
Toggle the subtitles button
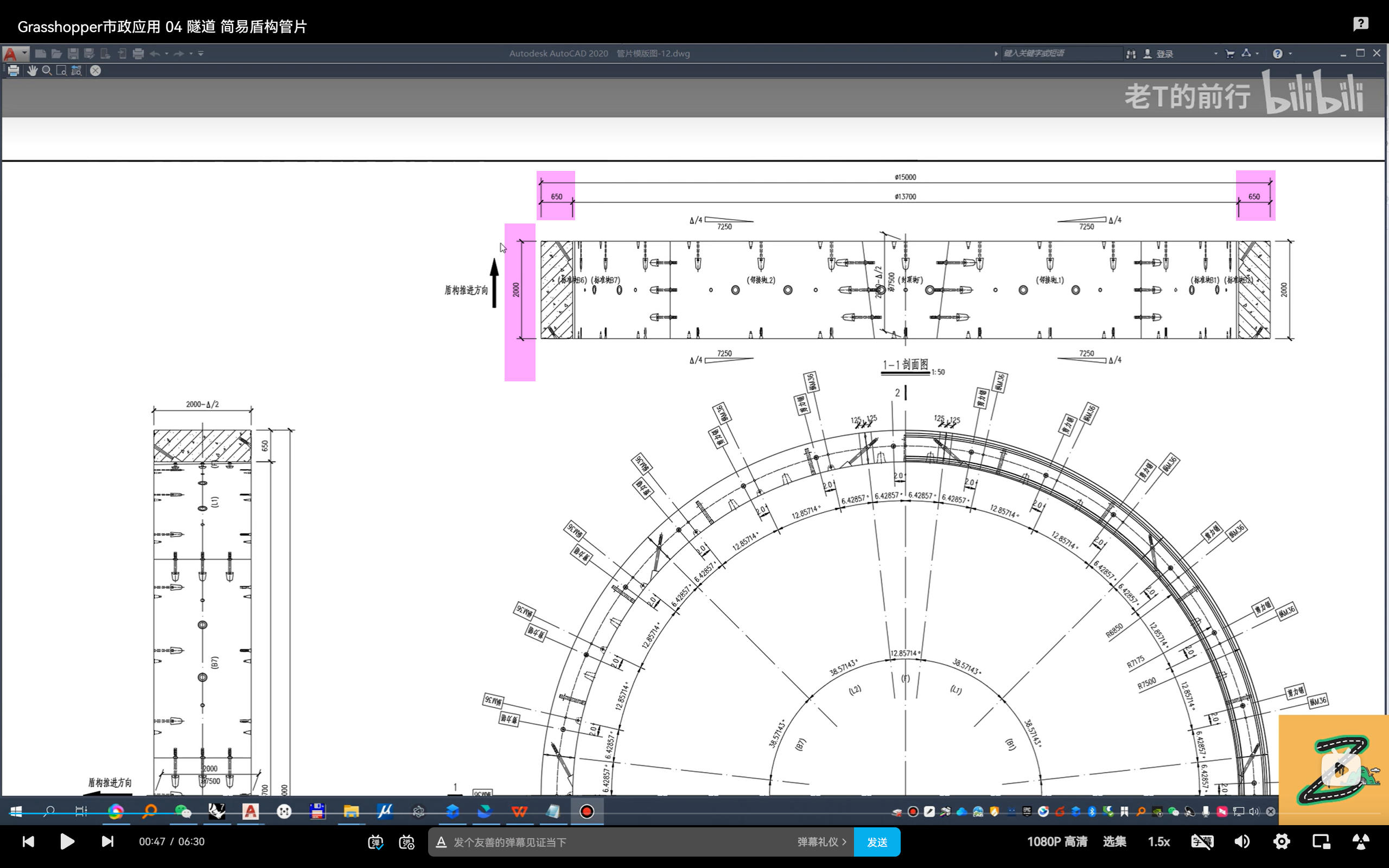point(1202,841)
